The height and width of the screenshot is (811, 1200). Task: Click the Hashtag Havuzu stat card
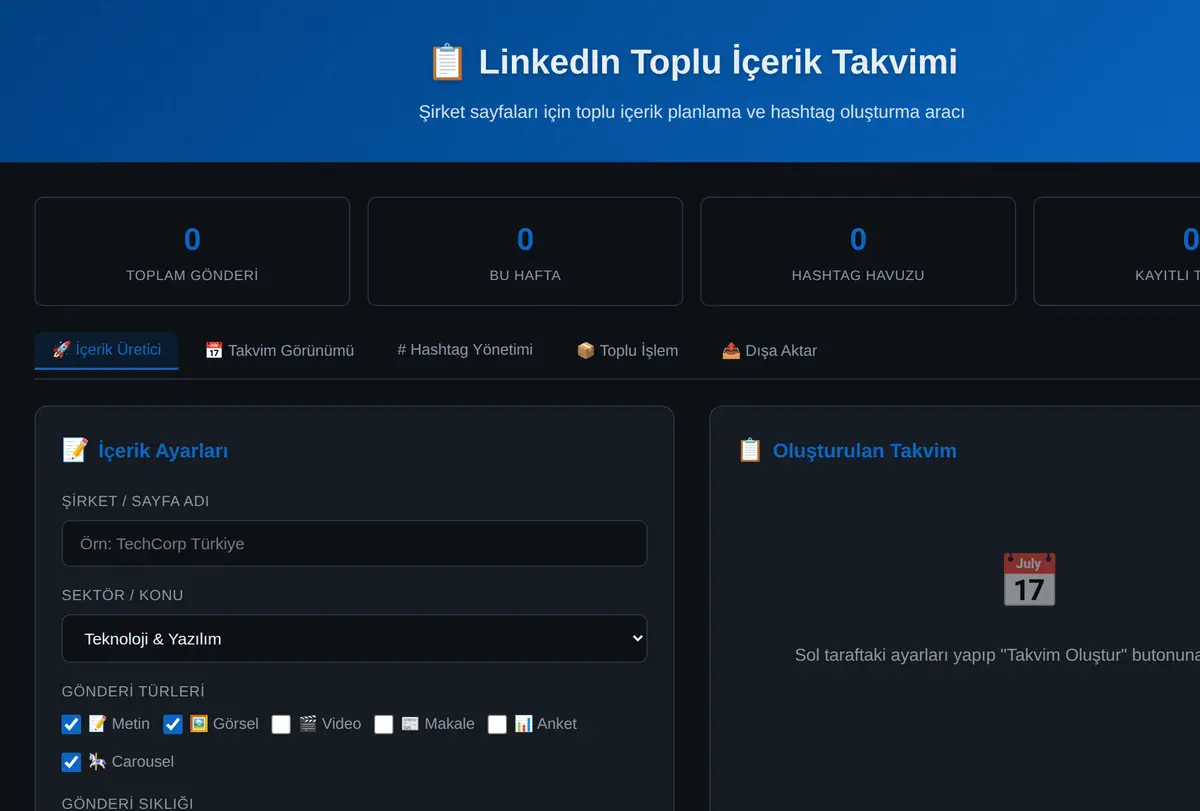[x=858, y=251]
